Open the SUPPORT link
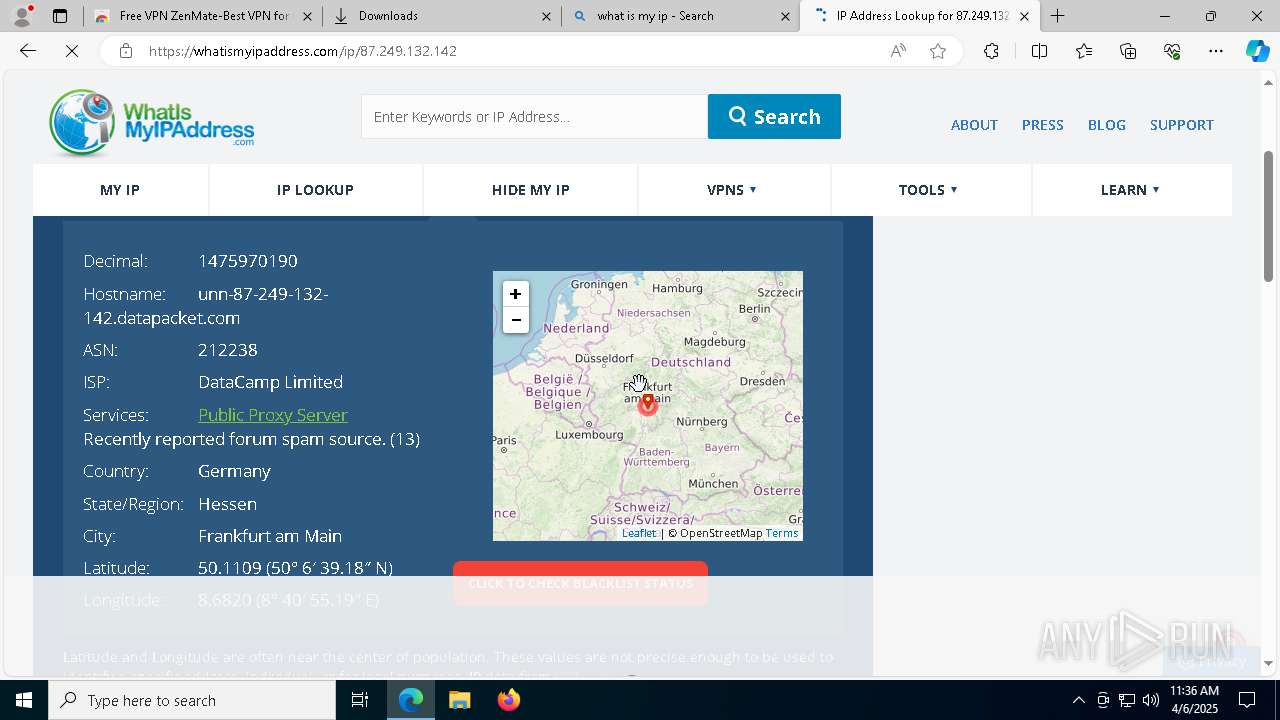This screenshot has height=720, width=1280. 1181,125
